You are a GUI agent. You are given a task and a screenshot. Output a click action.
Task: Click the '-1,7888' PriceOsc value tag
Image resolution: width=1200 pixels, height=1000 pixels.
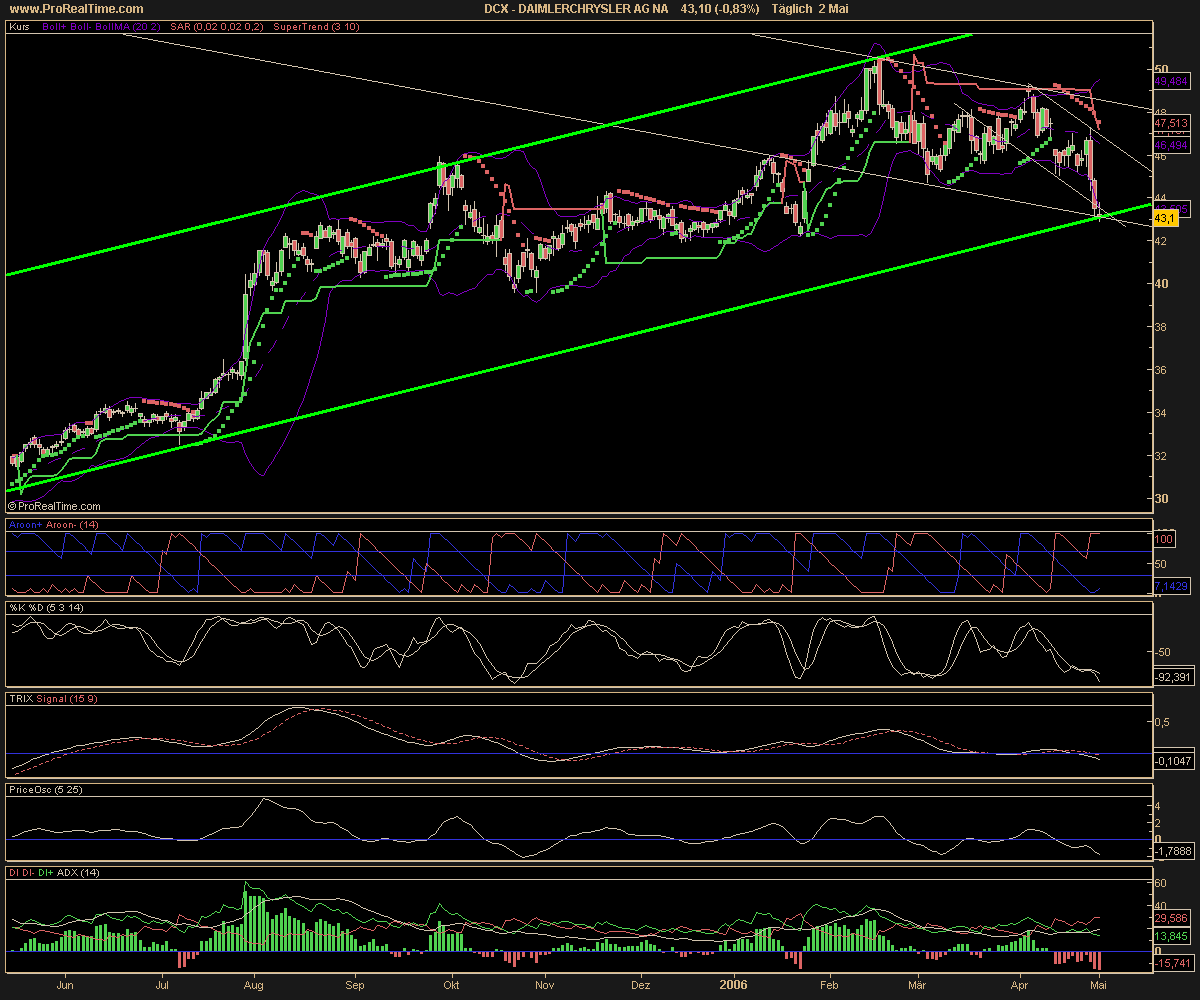coord(1173,852)
